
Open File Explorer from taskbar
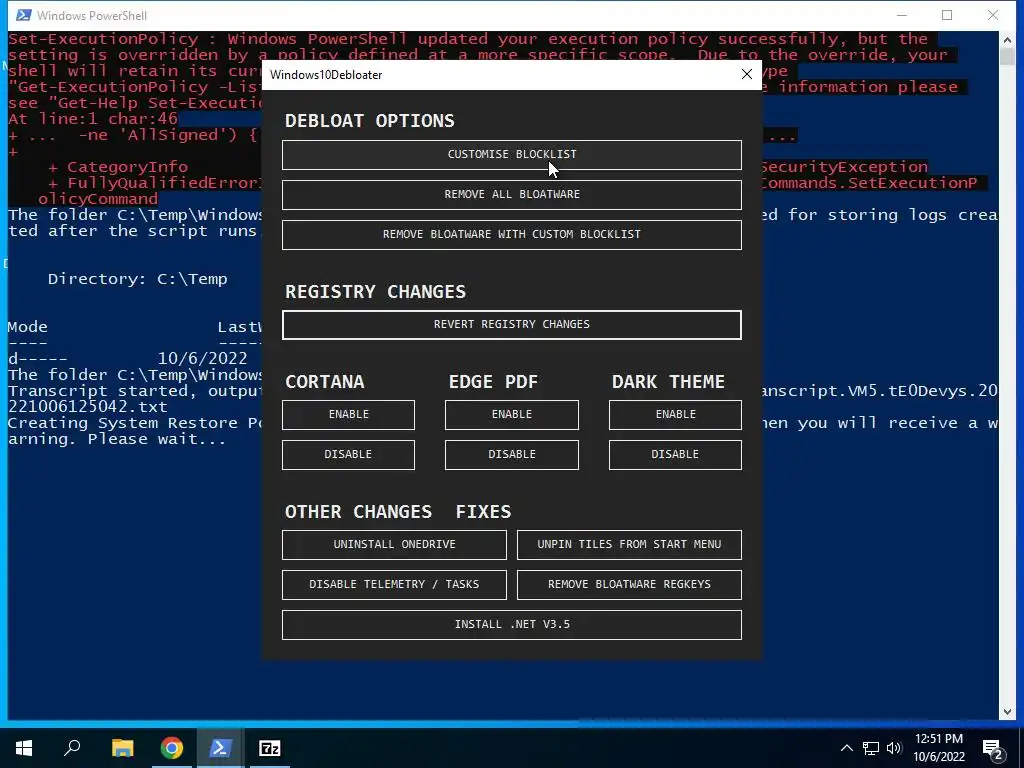tap(122, 748)
